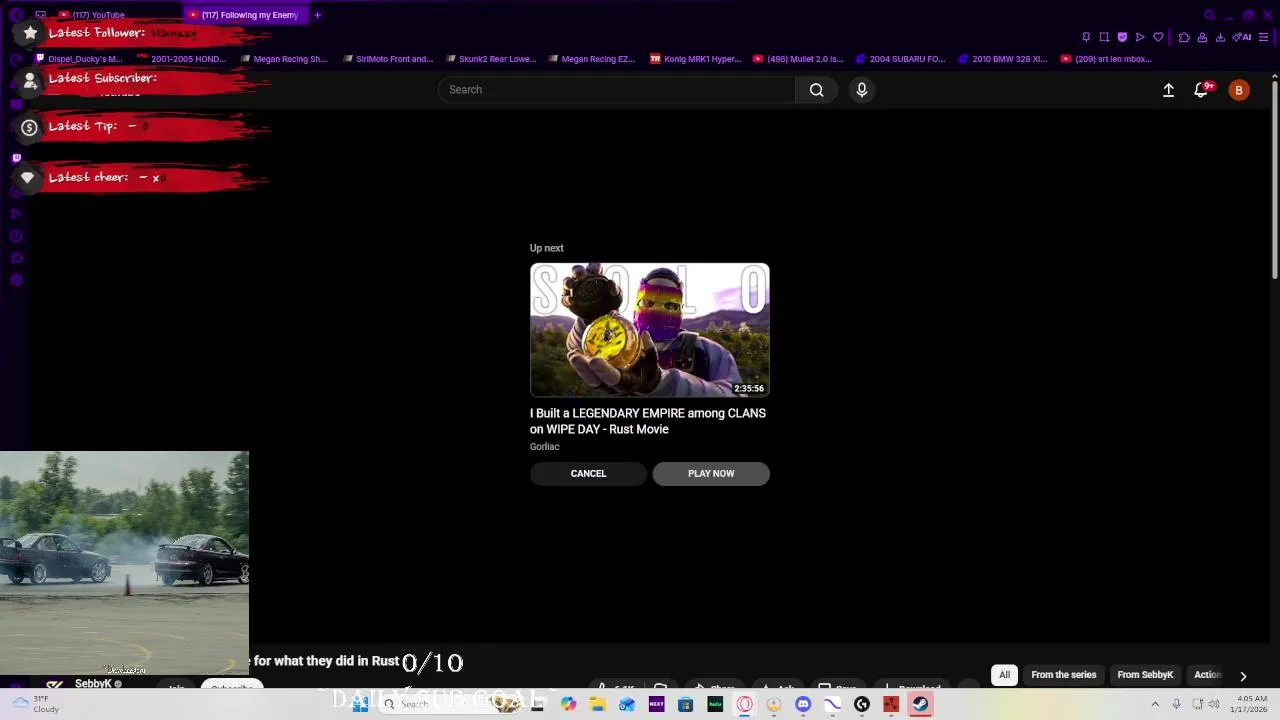Open the Gorliac channel link
The image size is (1280, 720).
(x=544, y=447)
